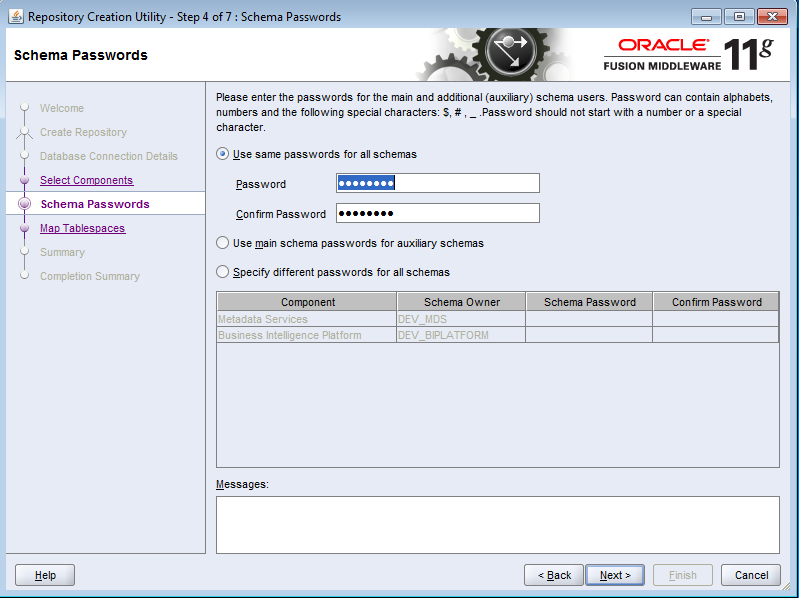Click the Select Components step bullet icon
799x598 pixels.
click(x=24, y=180)
